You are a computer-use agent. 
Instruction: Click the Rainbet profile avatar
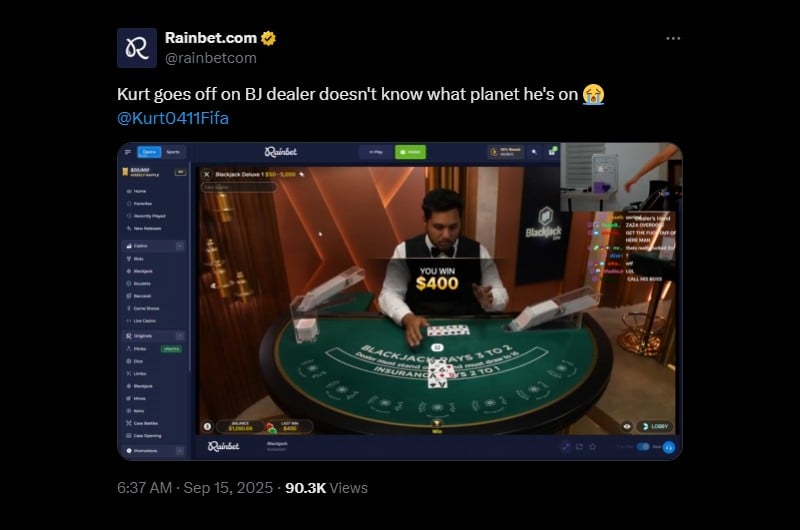coord(137,48)
